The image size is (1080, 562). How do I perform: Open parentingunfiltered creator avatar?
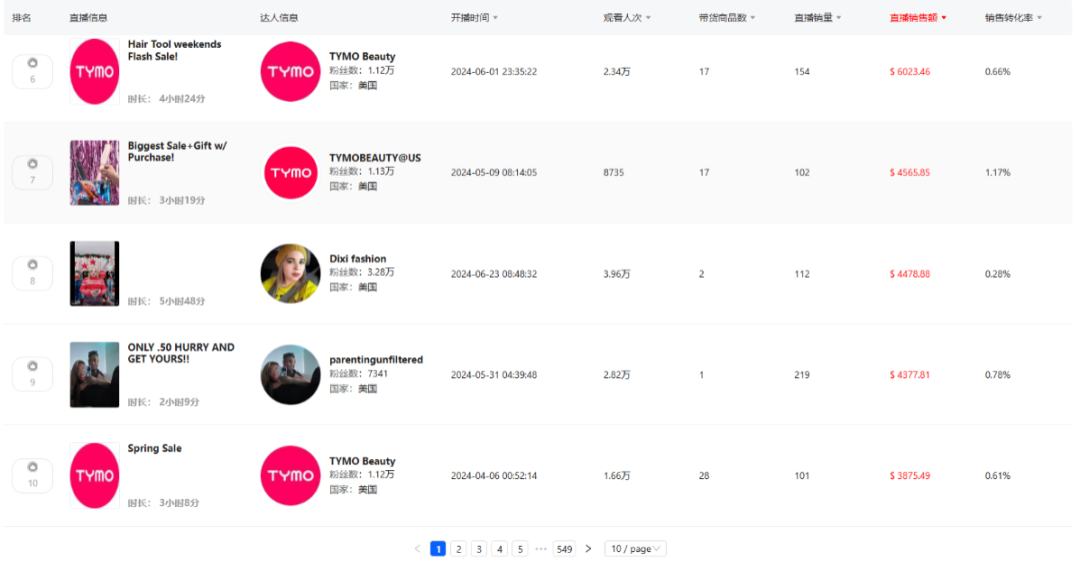[x=290, y=375]
